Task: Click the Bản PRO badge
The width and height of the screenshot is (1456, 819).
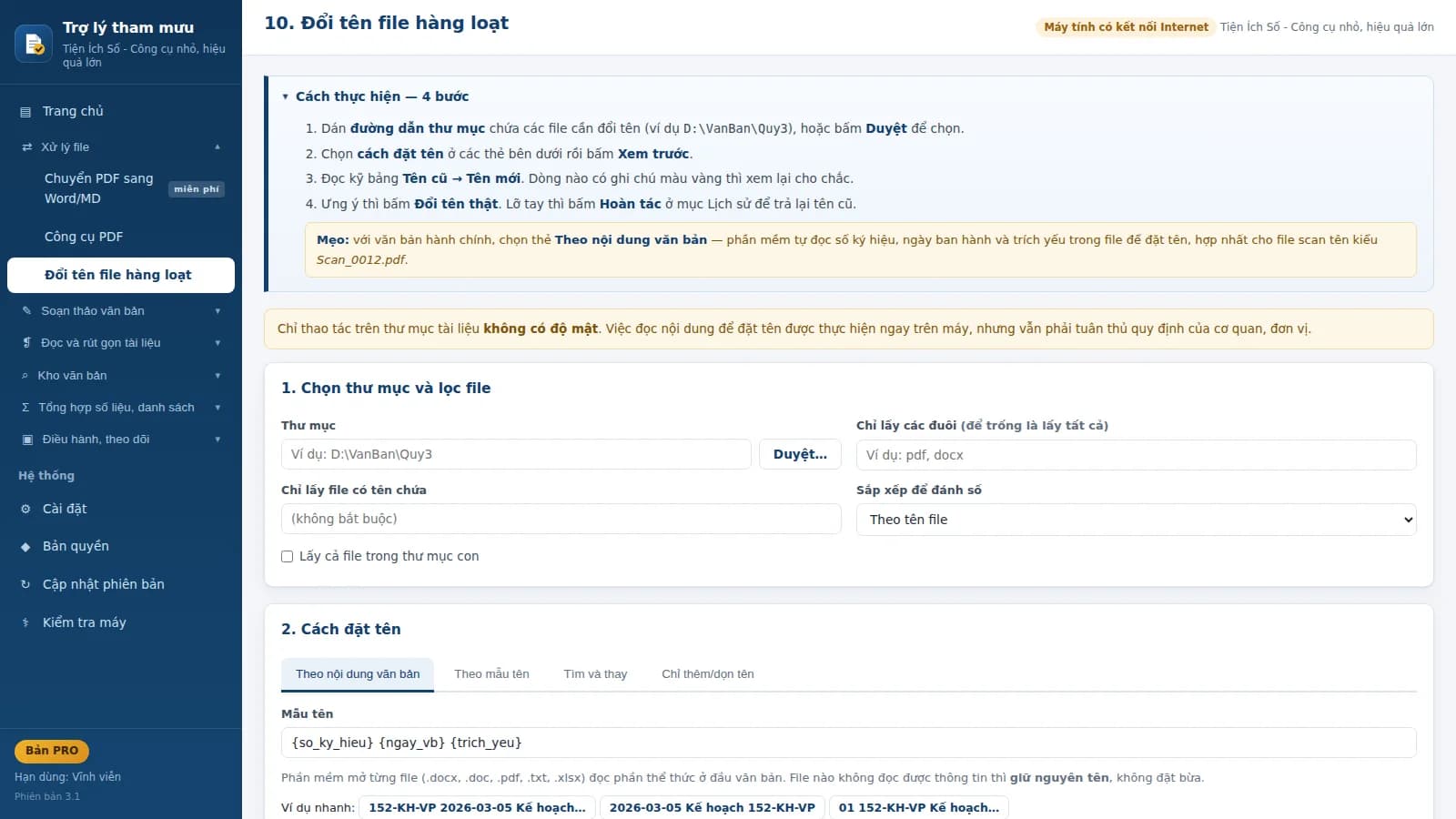Action: (52, 751)
